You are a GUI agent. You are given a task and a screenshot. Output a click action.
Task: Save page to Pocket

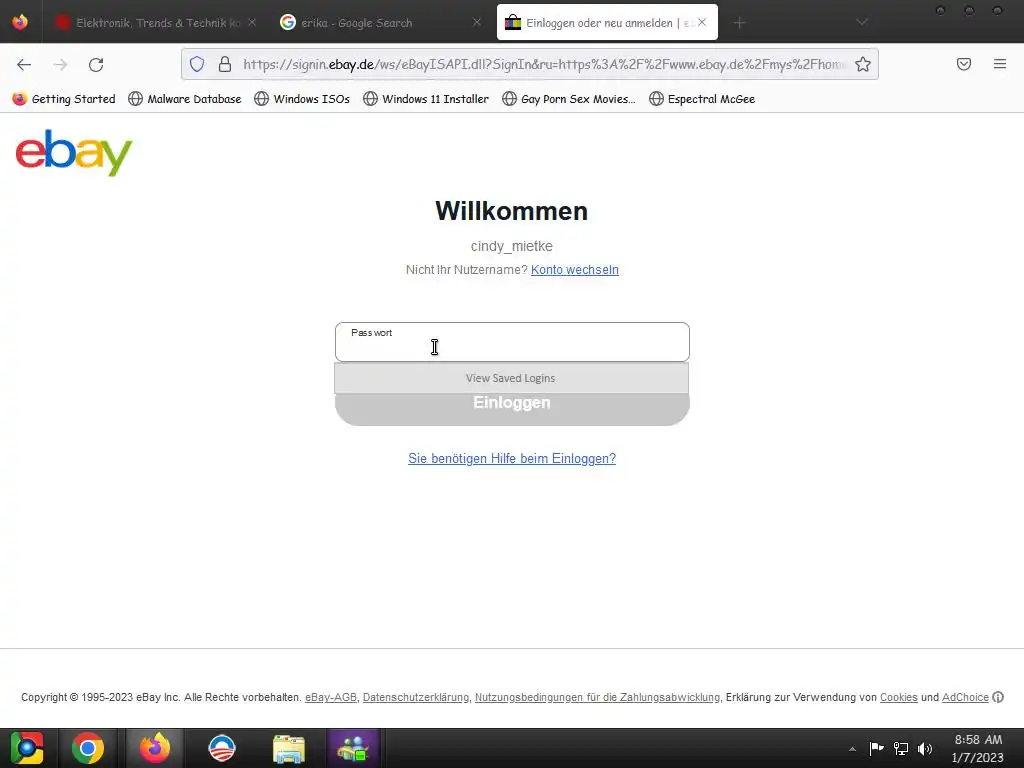[964, 64]
